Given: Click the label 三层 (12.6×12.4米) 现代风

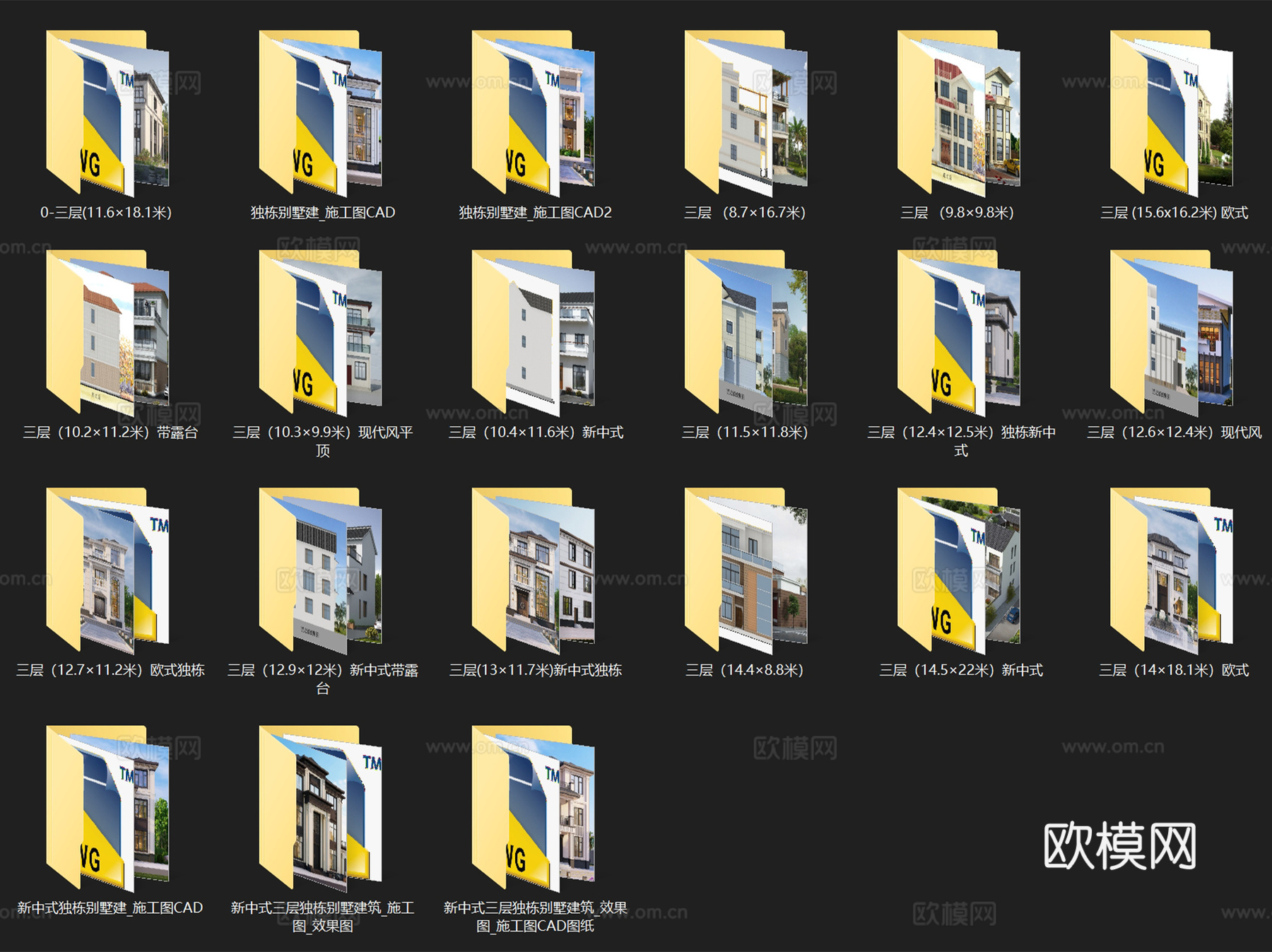Looking at the screenshot, I should [x=1174, y=433].
